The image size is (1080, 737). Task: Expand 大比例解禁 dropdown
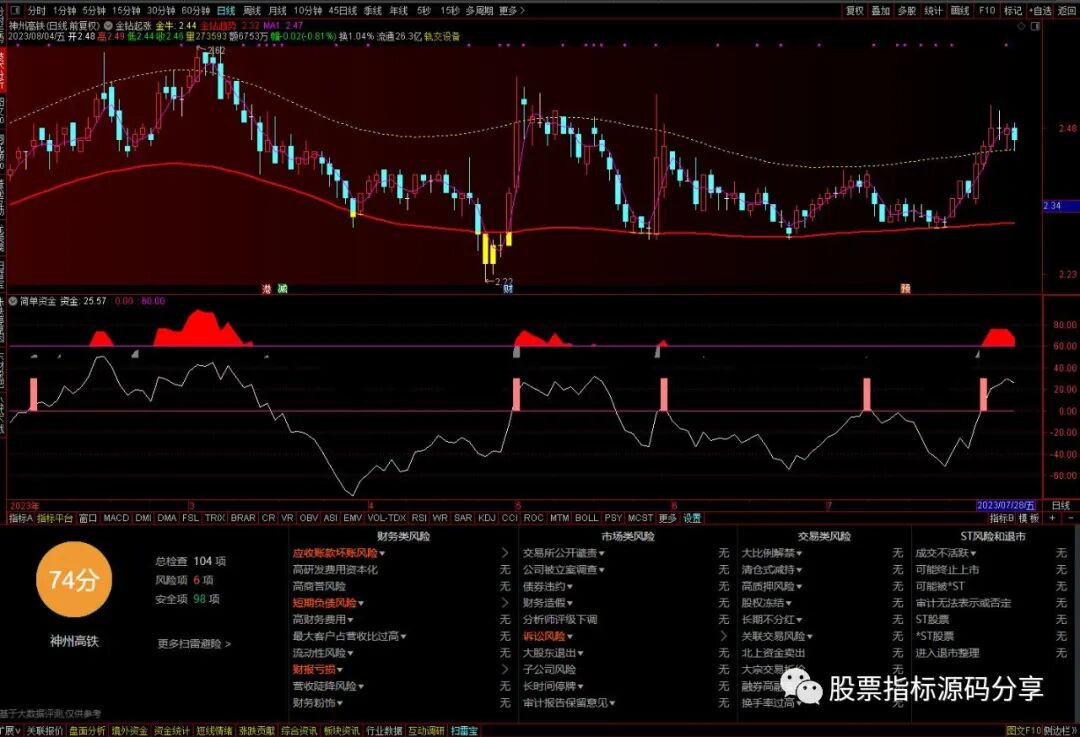[x=799, y=554]
